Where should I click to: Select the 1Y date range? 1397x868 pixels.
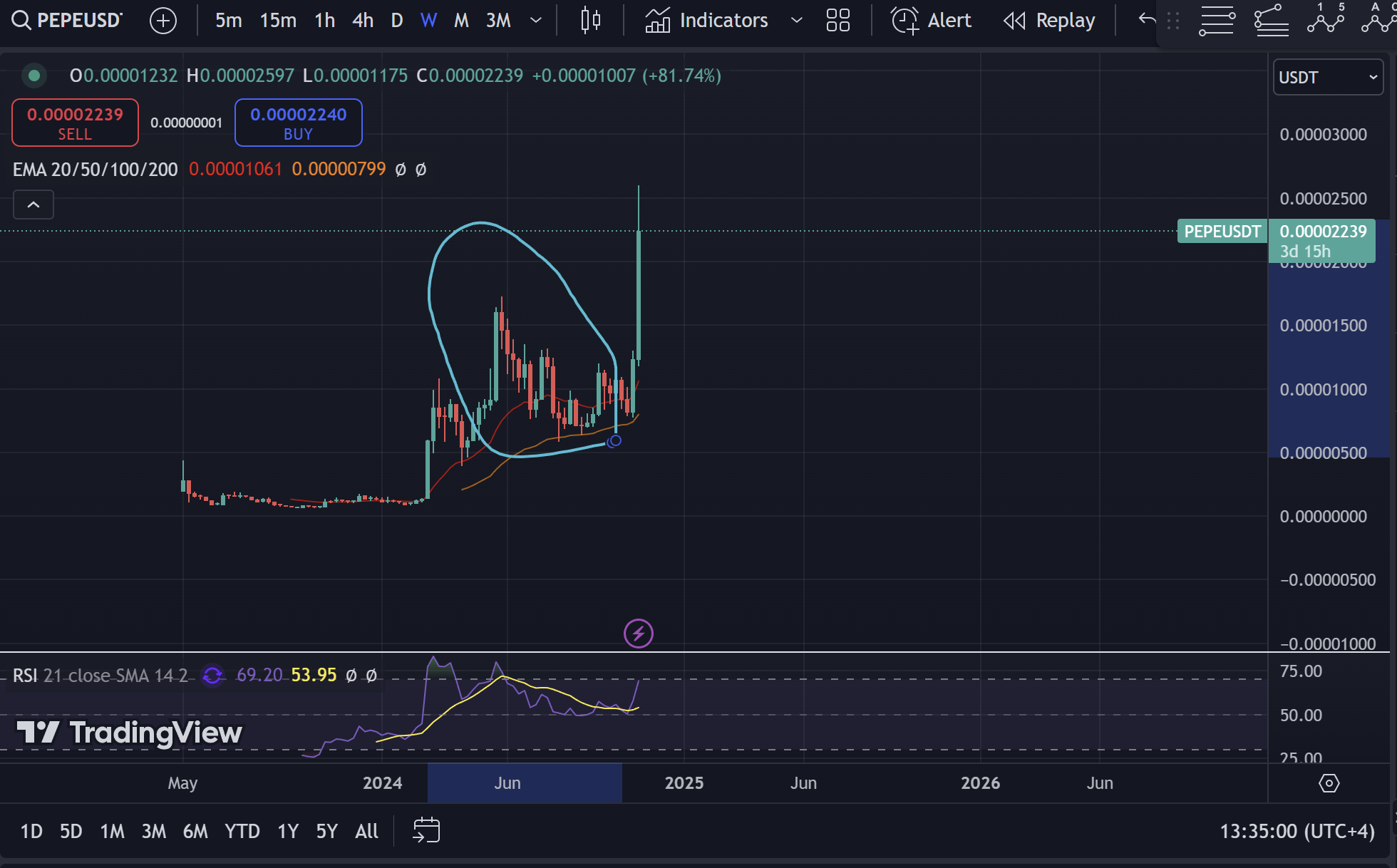288,831
